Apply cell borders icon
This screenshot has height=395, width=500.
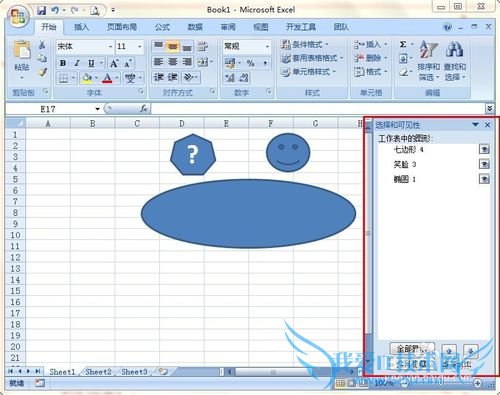coord(63,78)
